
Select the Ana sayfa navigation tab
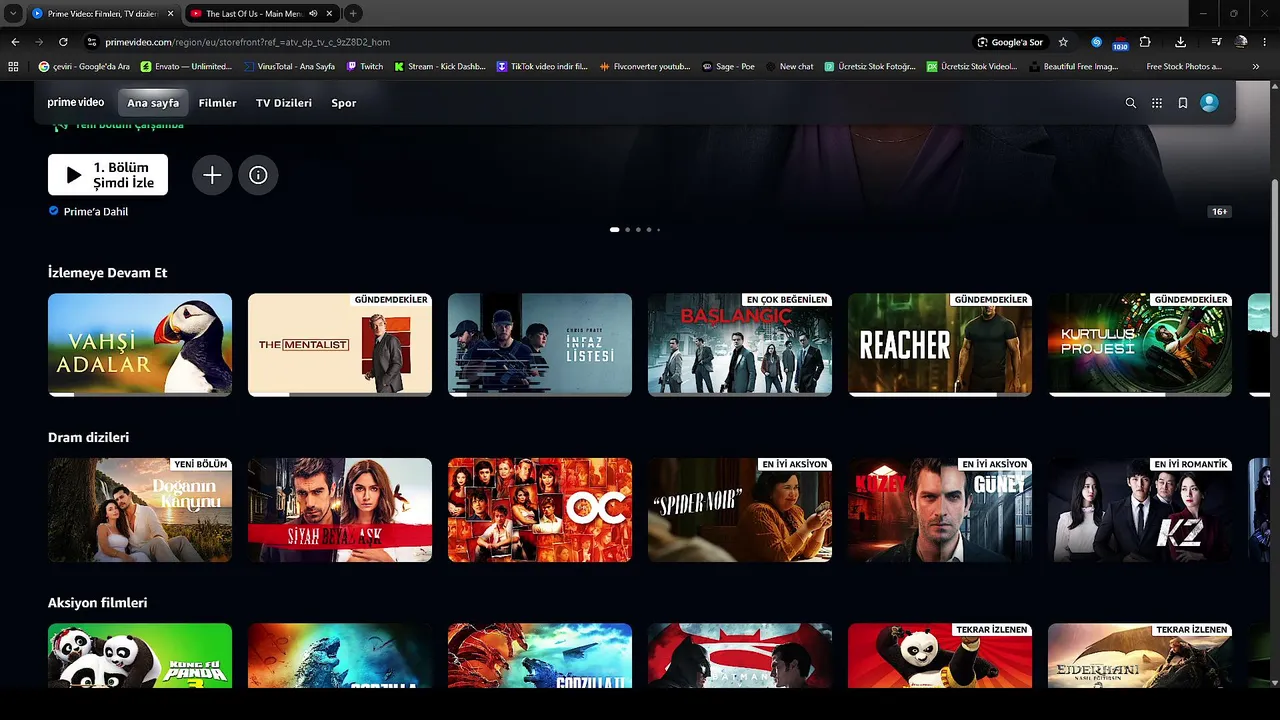point(153,103)
